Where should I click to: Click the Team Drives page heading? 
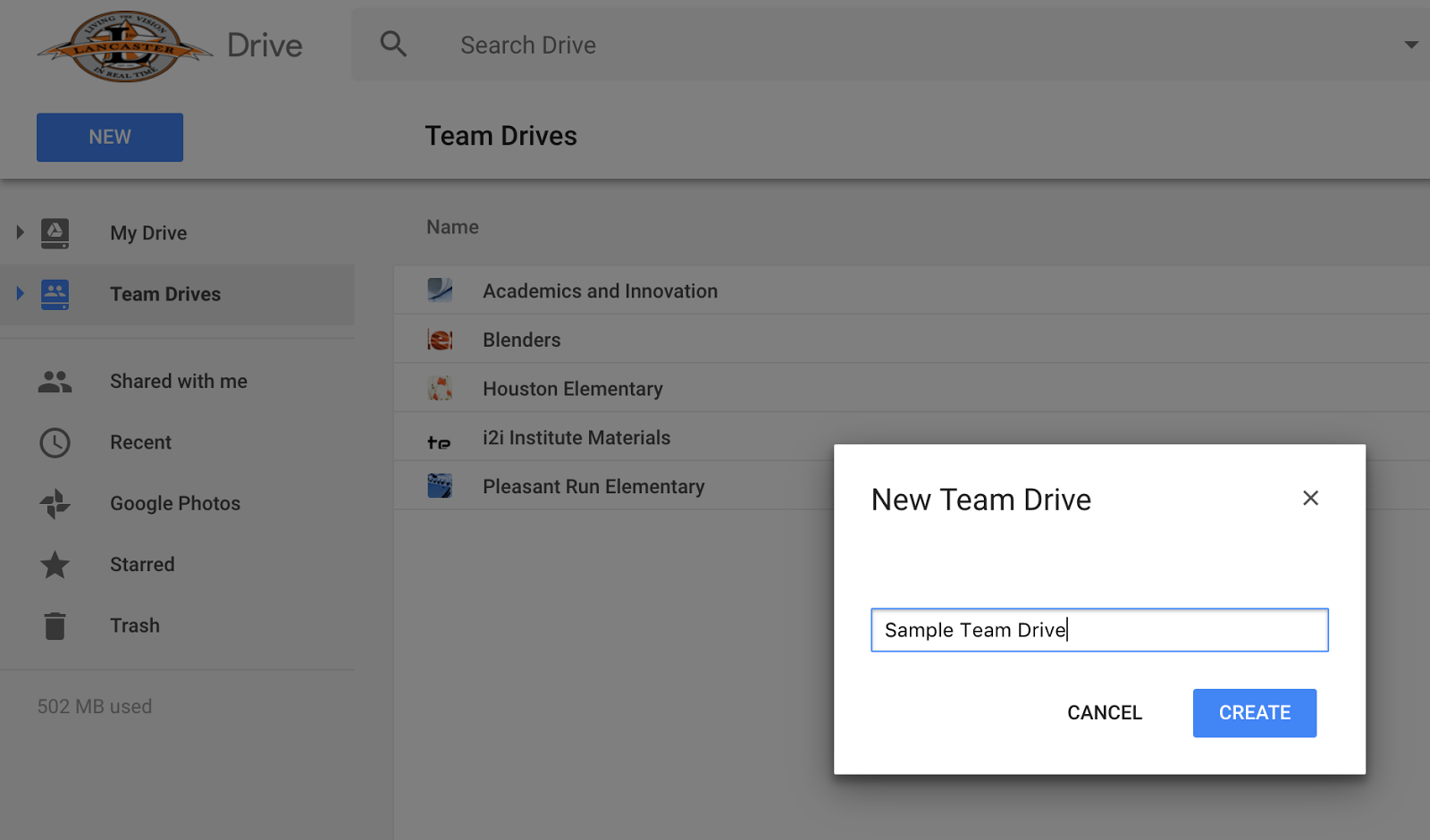click(x=501, y=136)
